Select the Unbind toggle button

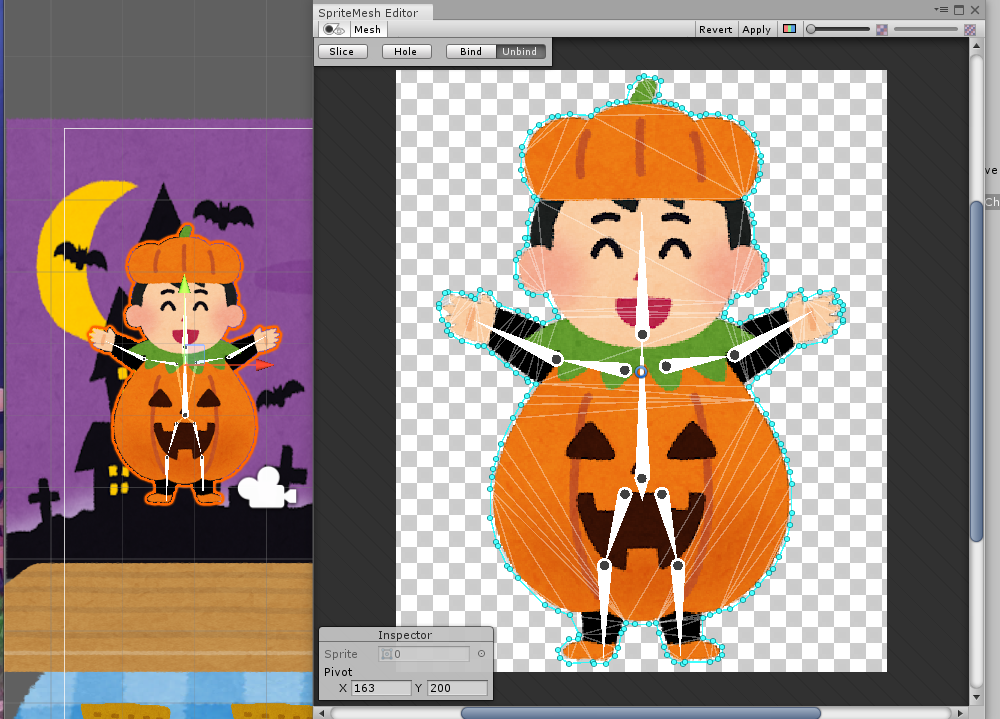click(520, 52)
